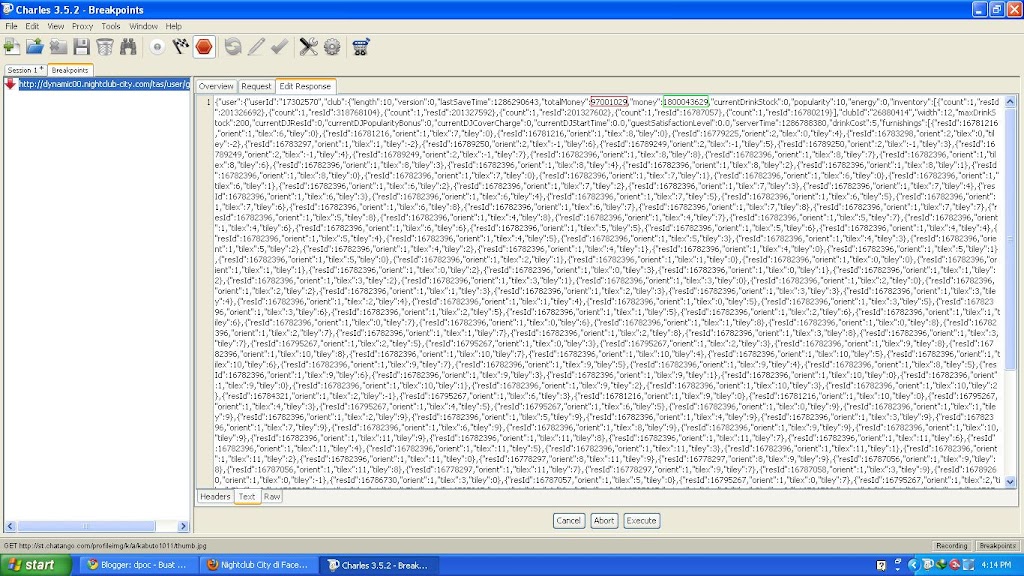Image resolution: width=1024 pixels, height=576 pixels.
Task: Close the session via toolbar icon
Action: (x=59, y=46)
